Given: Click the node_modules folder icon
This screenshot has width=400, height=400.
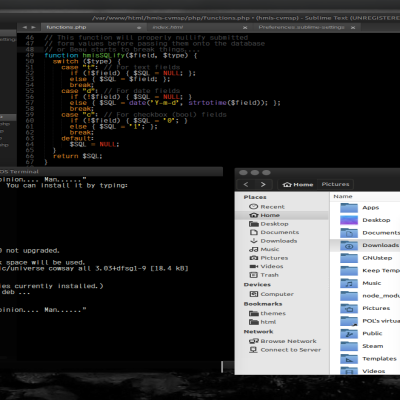Looking at the screenshot, I should [x=349, y=296].
